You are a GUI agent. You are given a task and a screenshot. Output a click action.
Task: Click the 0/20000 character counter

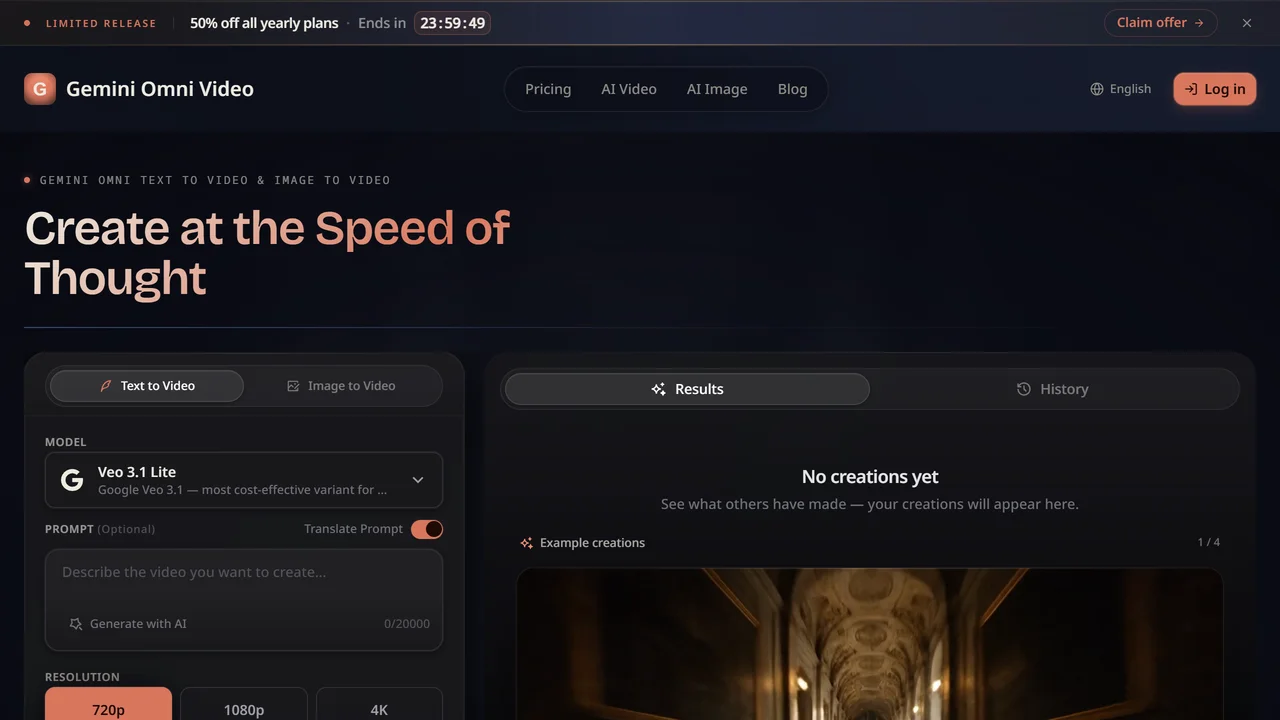(407, 624)
